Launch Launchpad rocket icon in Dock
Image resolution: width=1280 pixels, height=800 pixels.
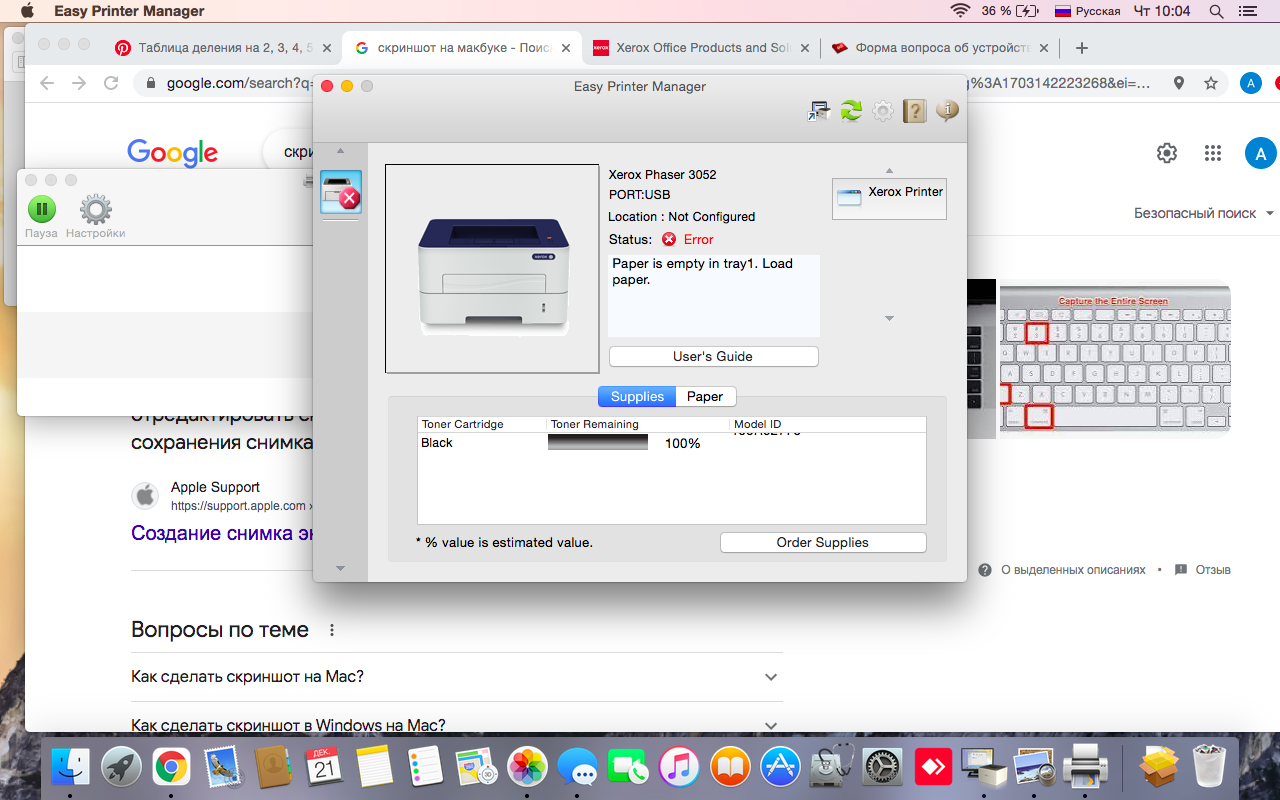(121, 767)
